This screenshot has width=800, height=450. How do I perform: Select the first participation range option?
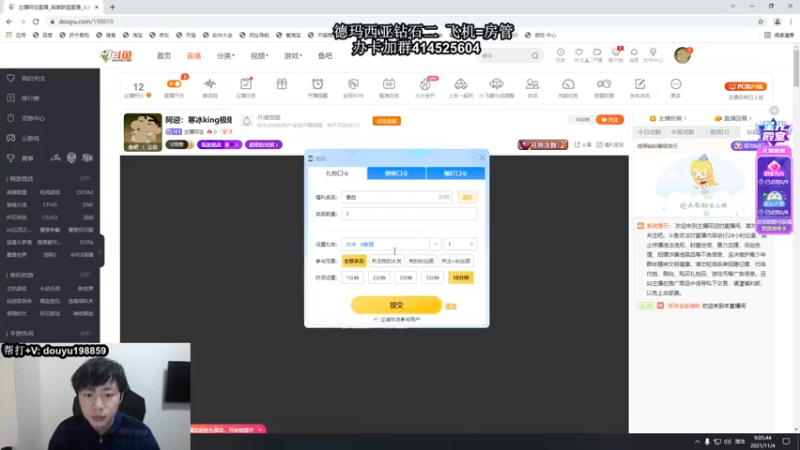(x=354, y=261)
